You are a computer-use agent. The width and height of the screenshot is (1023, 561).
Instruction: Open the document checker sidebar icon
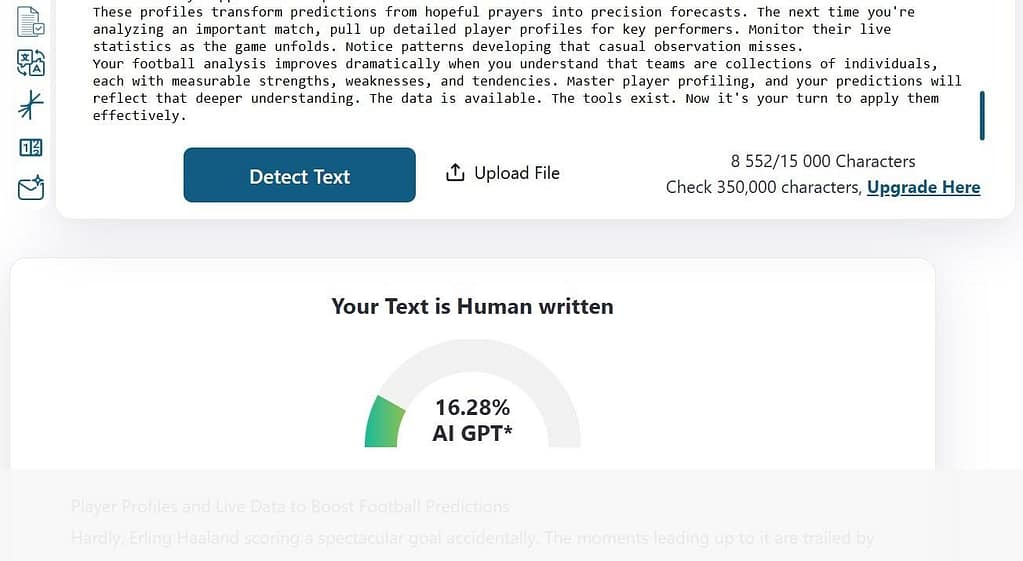(x=31, y=20)
